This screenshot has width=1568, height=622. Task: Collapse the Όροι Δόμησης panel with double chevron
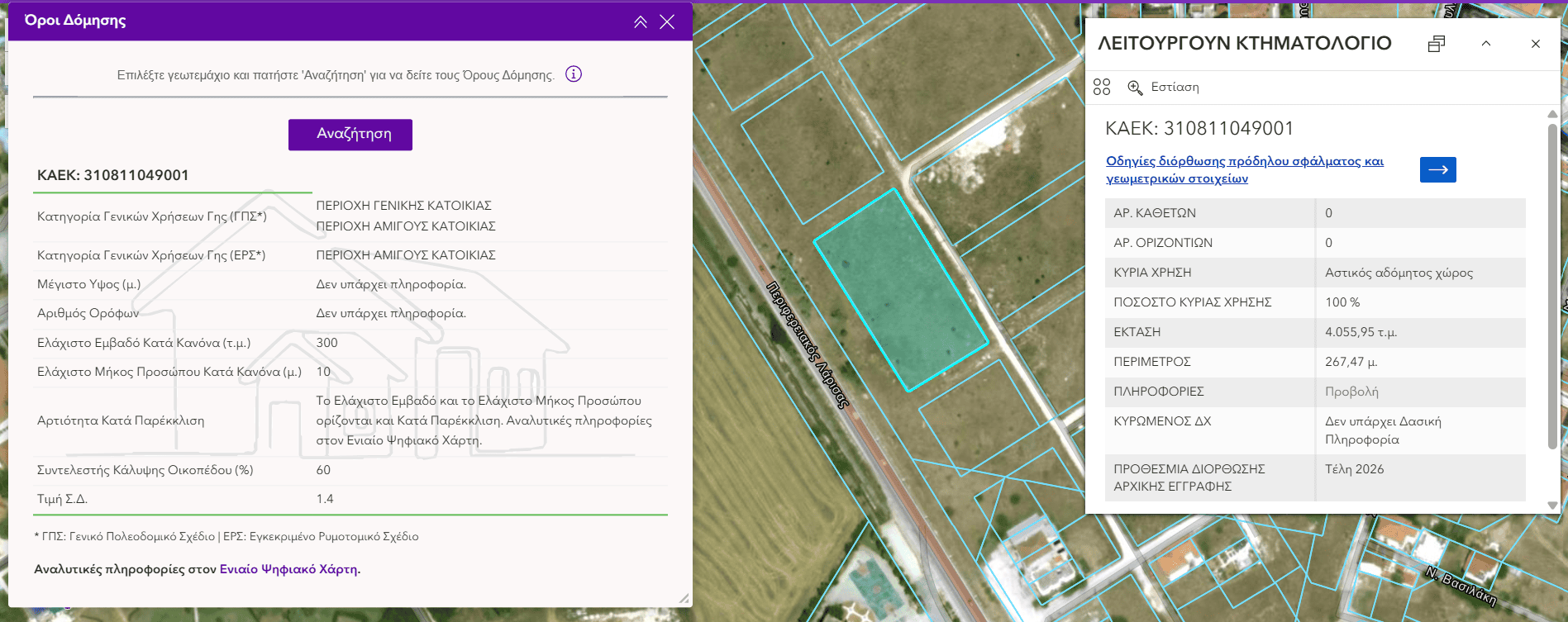point(641,22)
